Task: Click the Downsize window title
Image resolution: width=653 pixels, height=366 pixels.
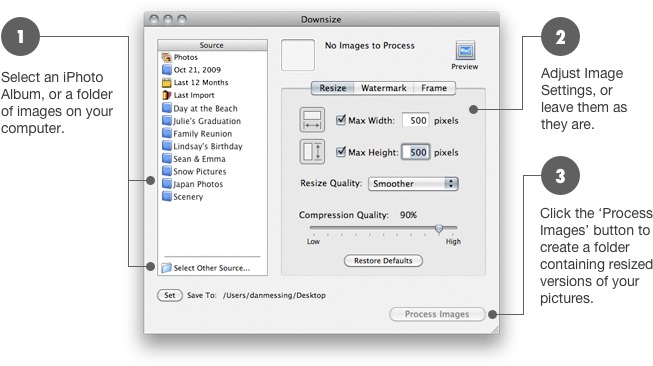Action: pos(321,20)
